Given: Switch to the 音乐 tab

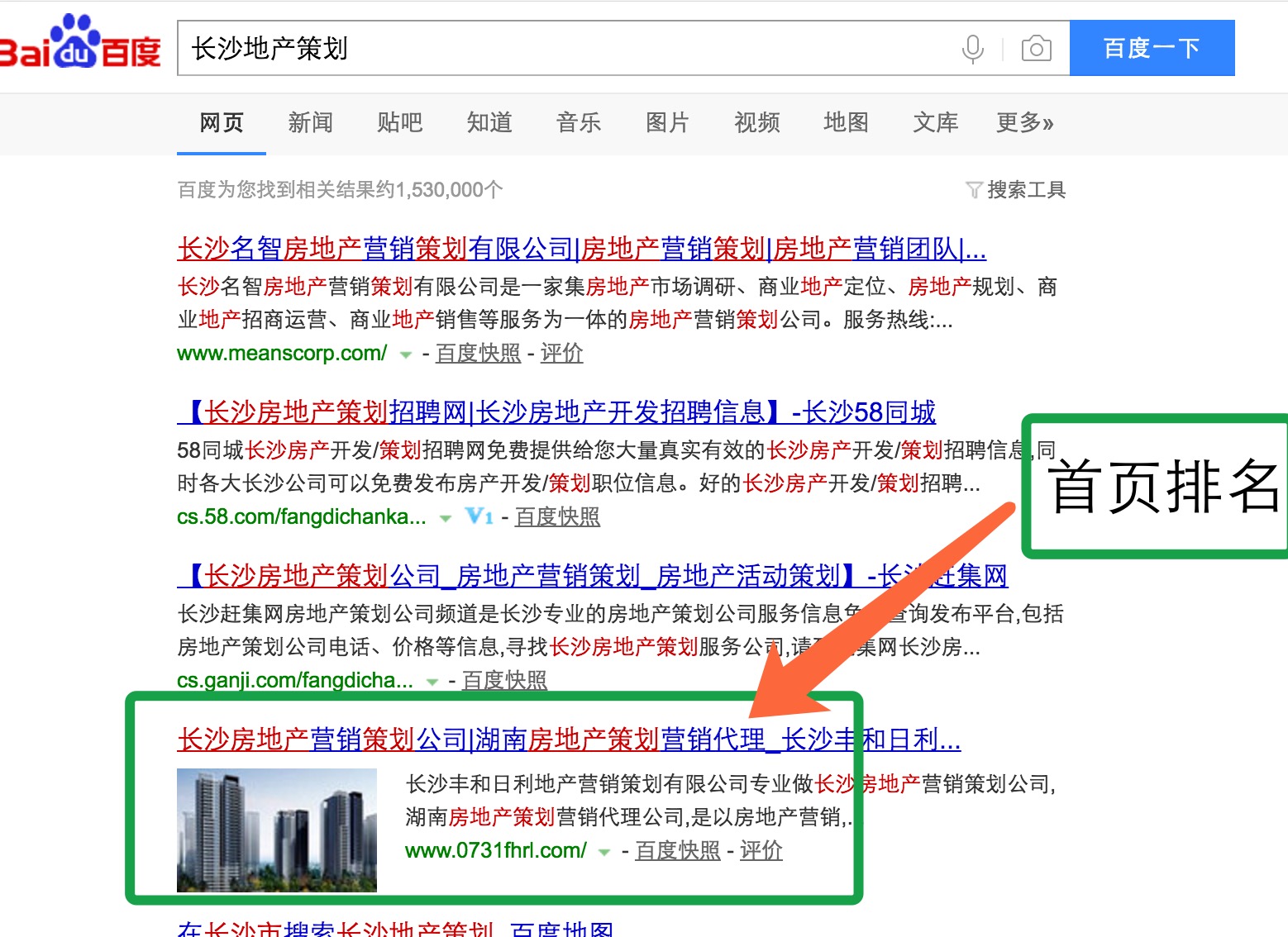Looking at the screenshot, I should coord(579,123).
